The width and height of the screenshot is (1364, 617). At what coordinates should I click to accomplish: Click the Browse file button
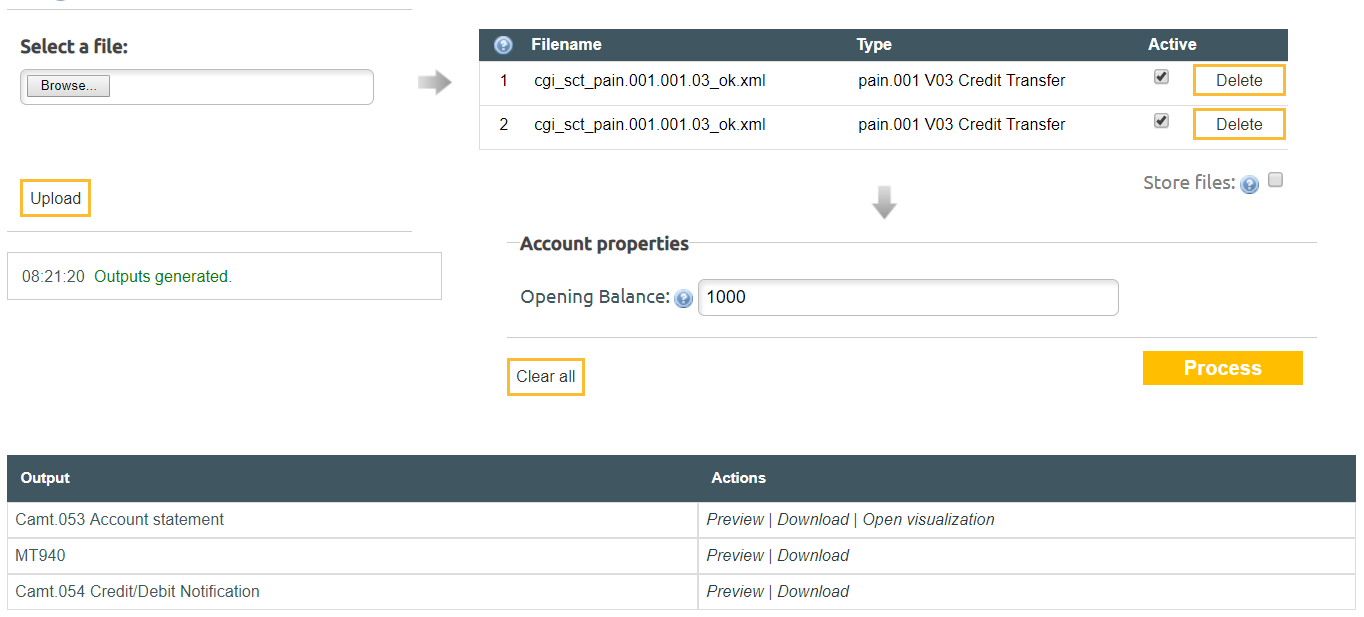(x=68, y=86)
